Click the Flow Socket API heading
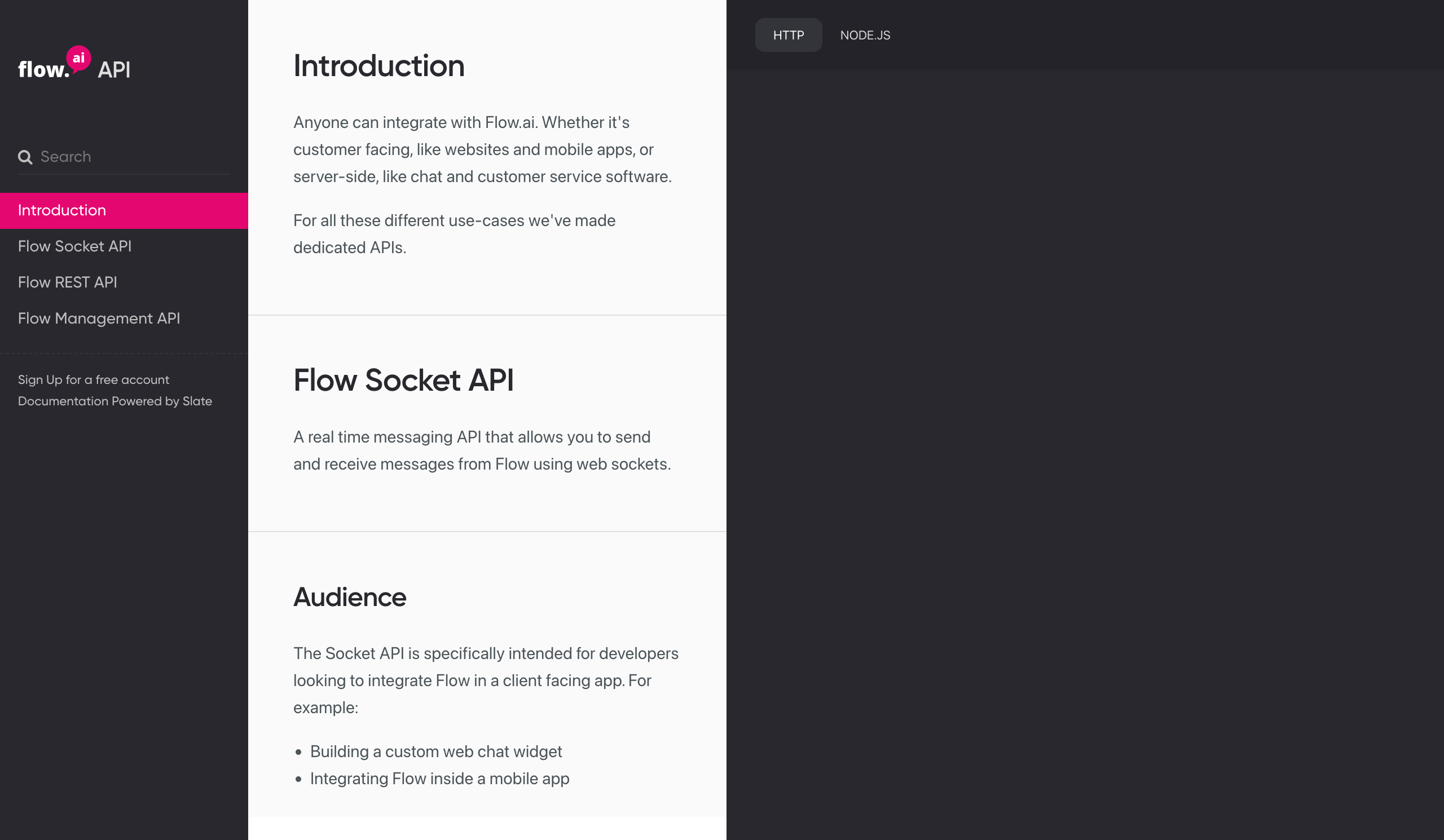Screen dimensions: 1444x840 coord(403,380)
